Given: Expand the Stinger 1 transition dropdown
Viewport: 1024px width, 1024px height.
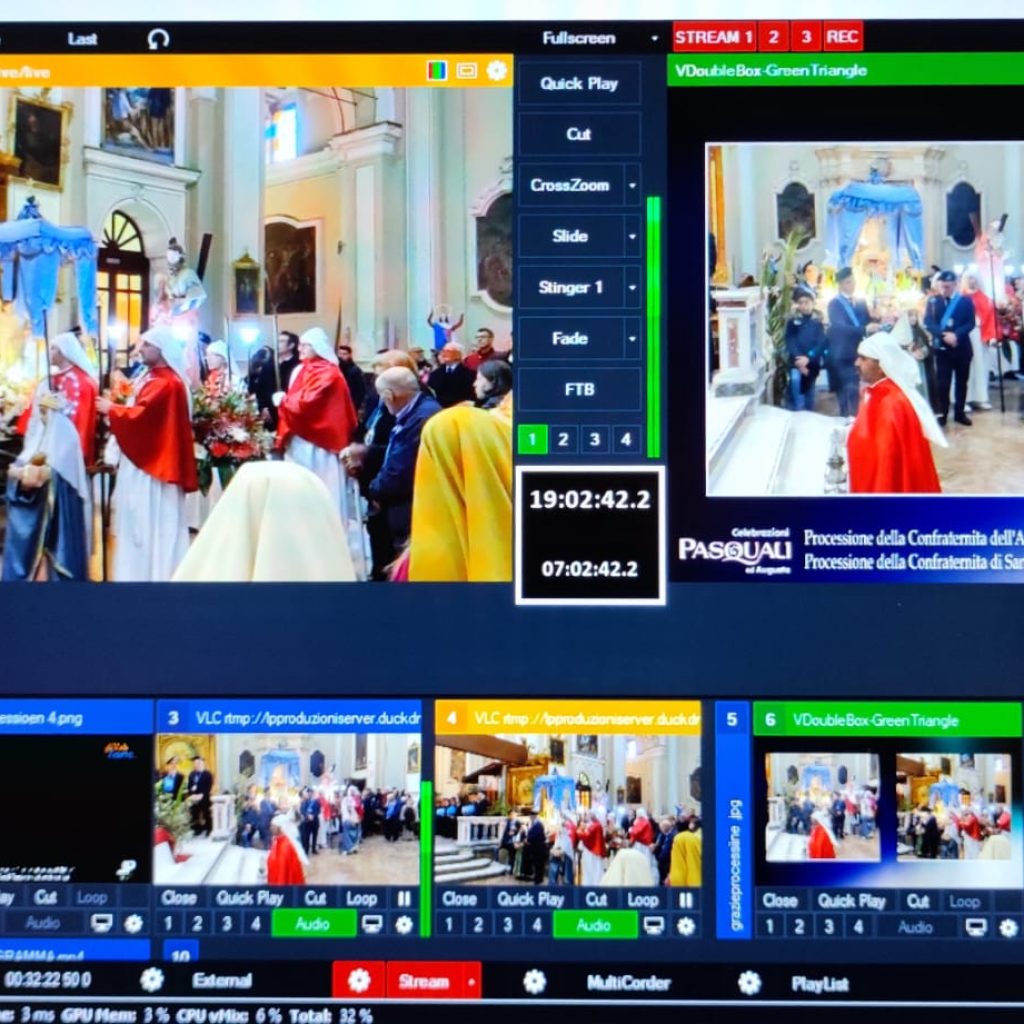Looking at the screenshot, I should (x=632, y=288).
